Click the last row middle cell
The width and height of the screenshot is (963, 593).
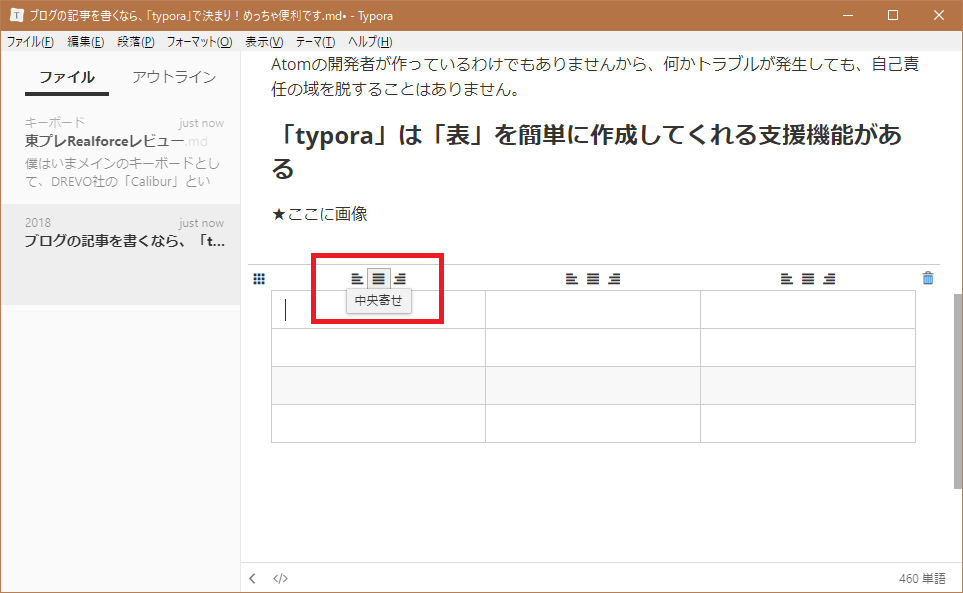pyautogui.click(x=593, y=423)
